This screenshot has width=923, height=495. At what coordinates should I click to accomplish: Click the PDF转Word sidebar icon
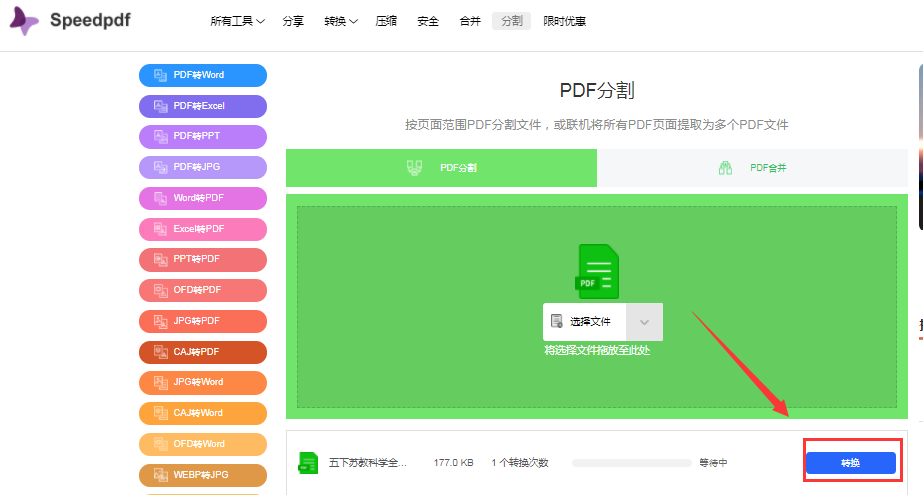160,75
